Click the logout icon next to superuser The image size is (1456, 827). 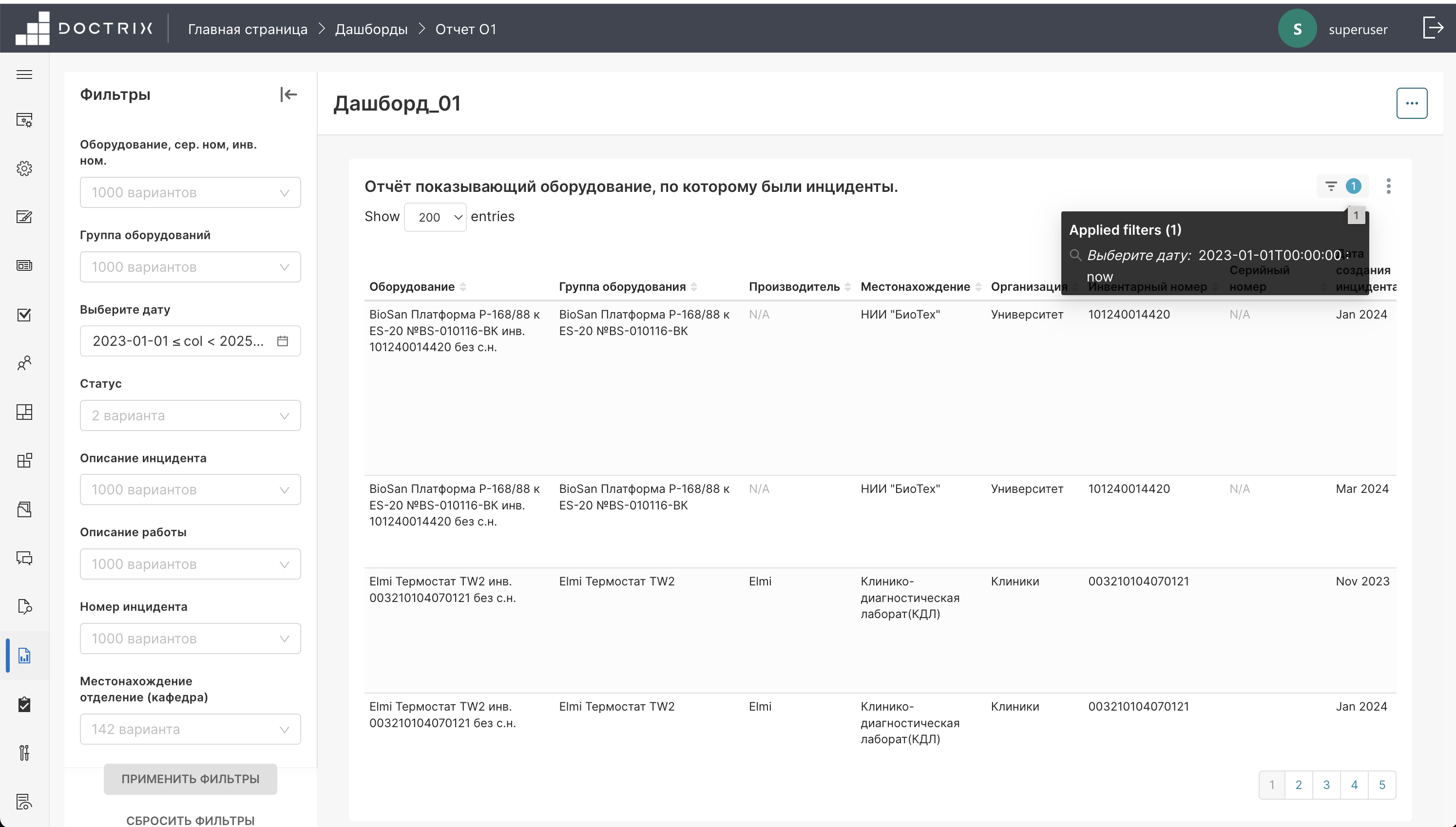(1433, 28)
